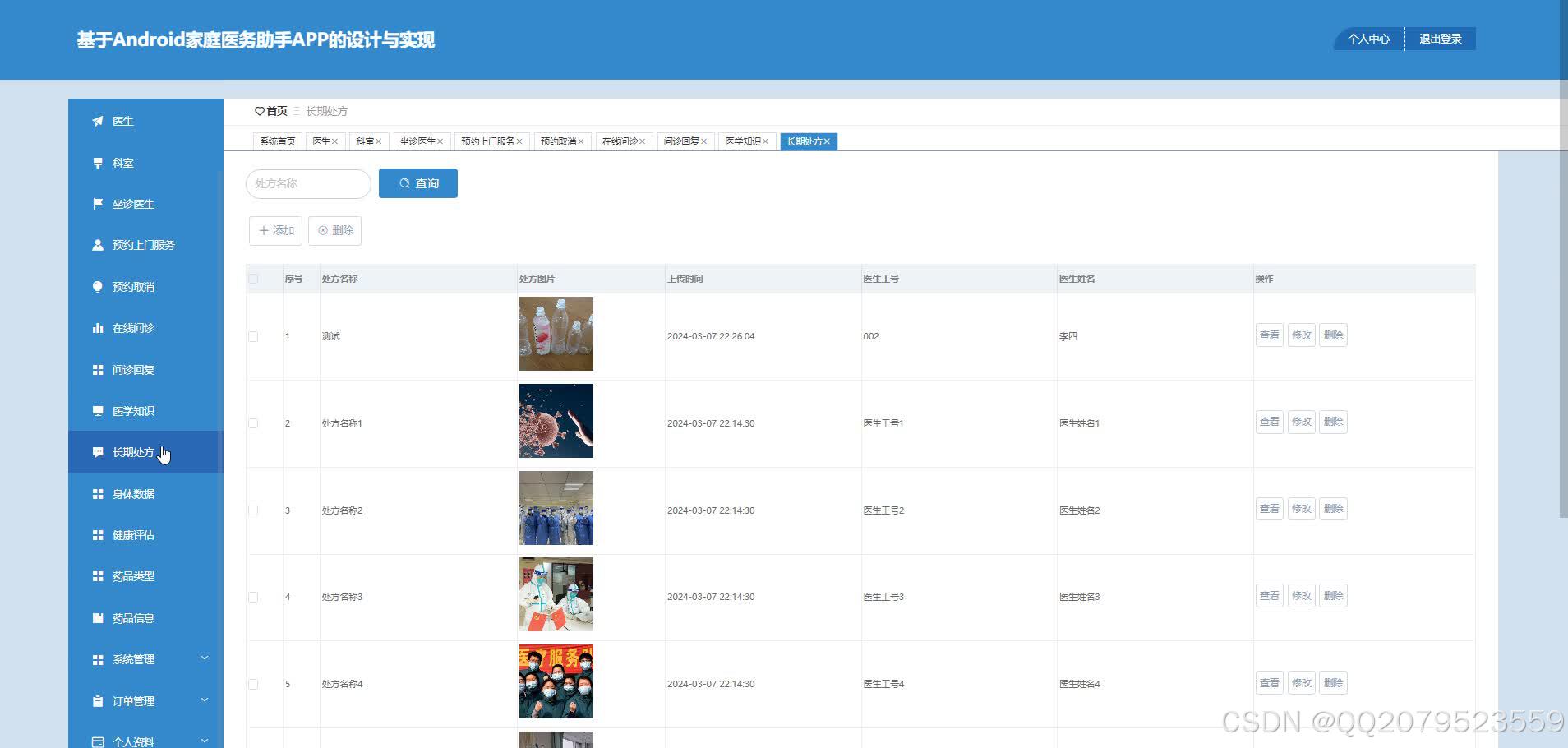Click the grid icon beside 问诊回复
Image resolution: width=1568 pixels, height=748 pixels.
[98, 370]
